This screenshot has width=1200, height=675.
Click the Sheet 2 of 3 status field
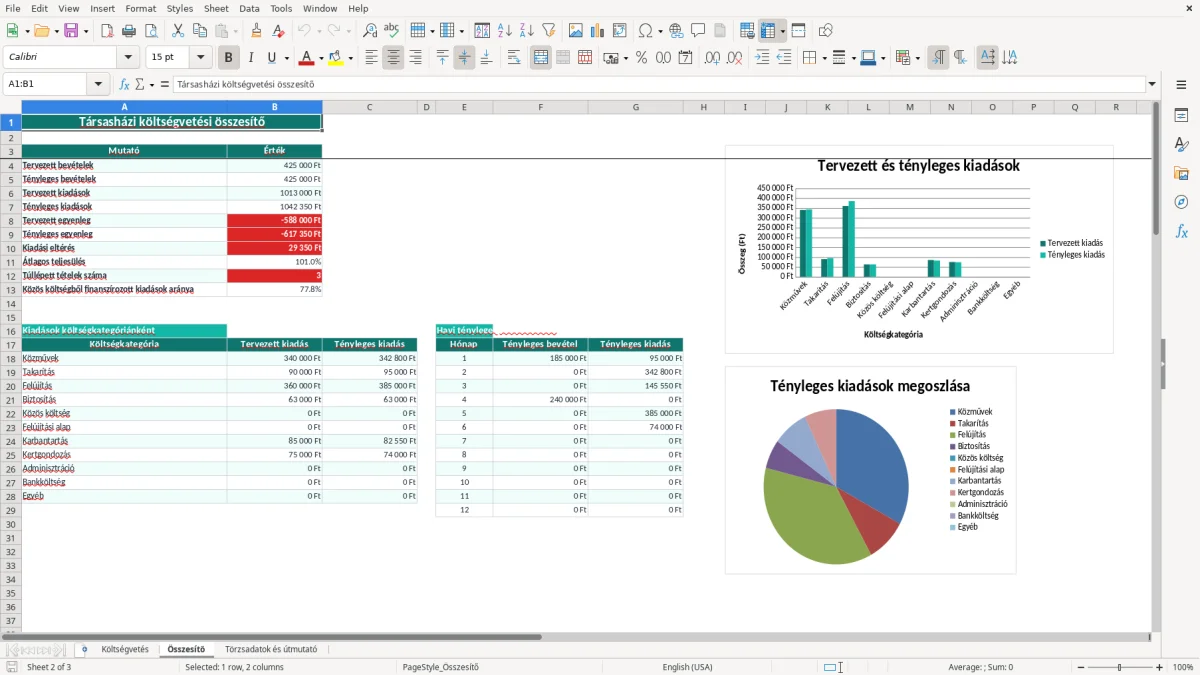tap(49, 667)
